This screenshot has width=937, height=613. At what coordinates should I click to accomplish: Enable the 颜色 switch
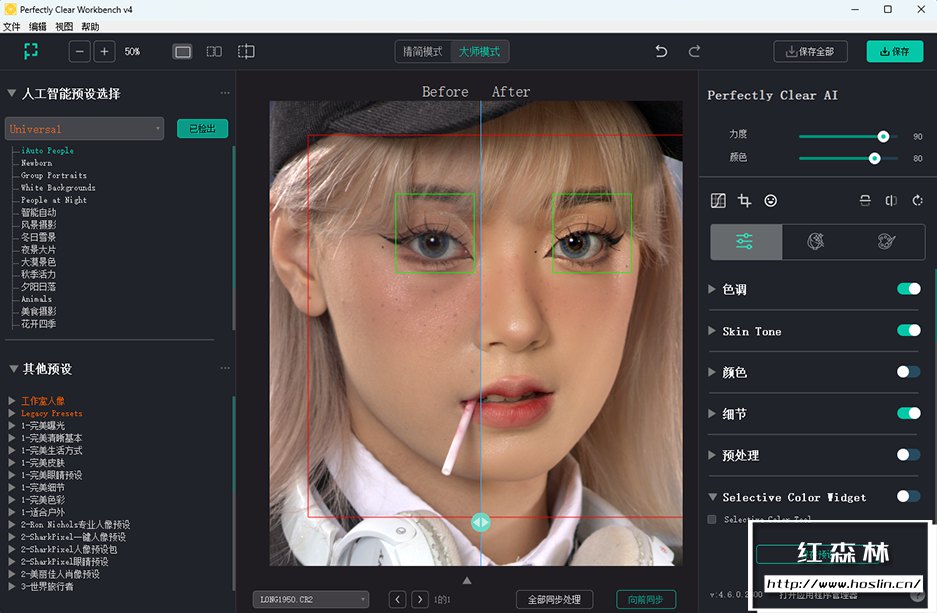pyautogui.click(x=908, y=372)
